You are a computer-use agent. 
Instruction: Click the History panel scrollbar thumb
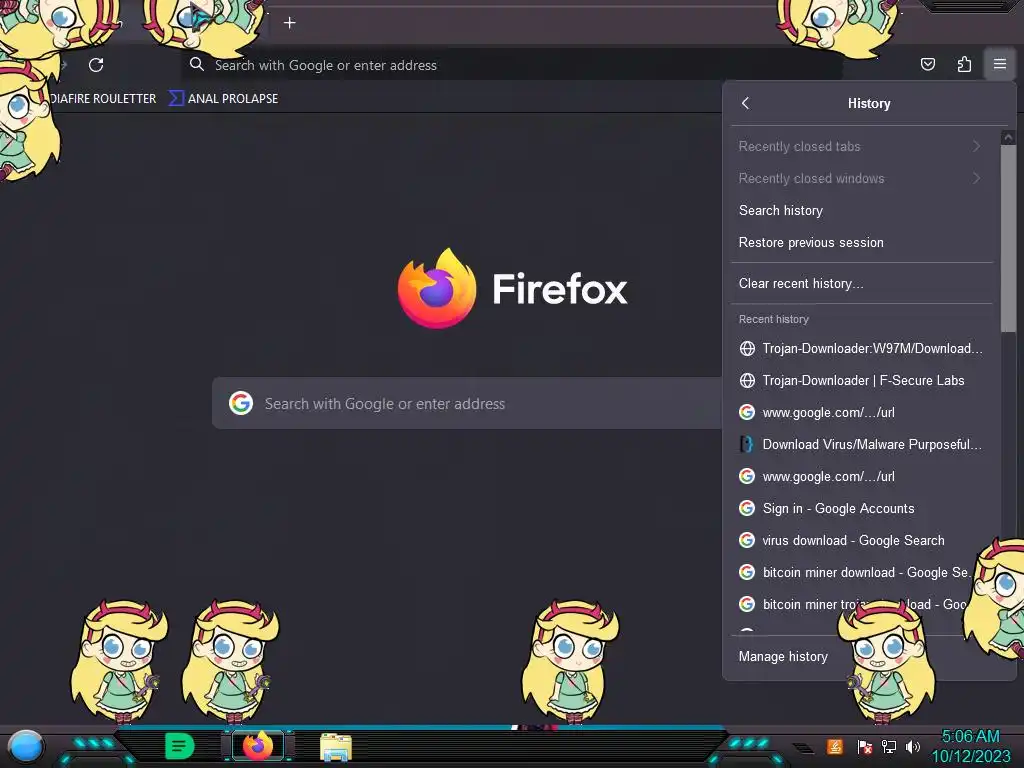(1008, 238)
